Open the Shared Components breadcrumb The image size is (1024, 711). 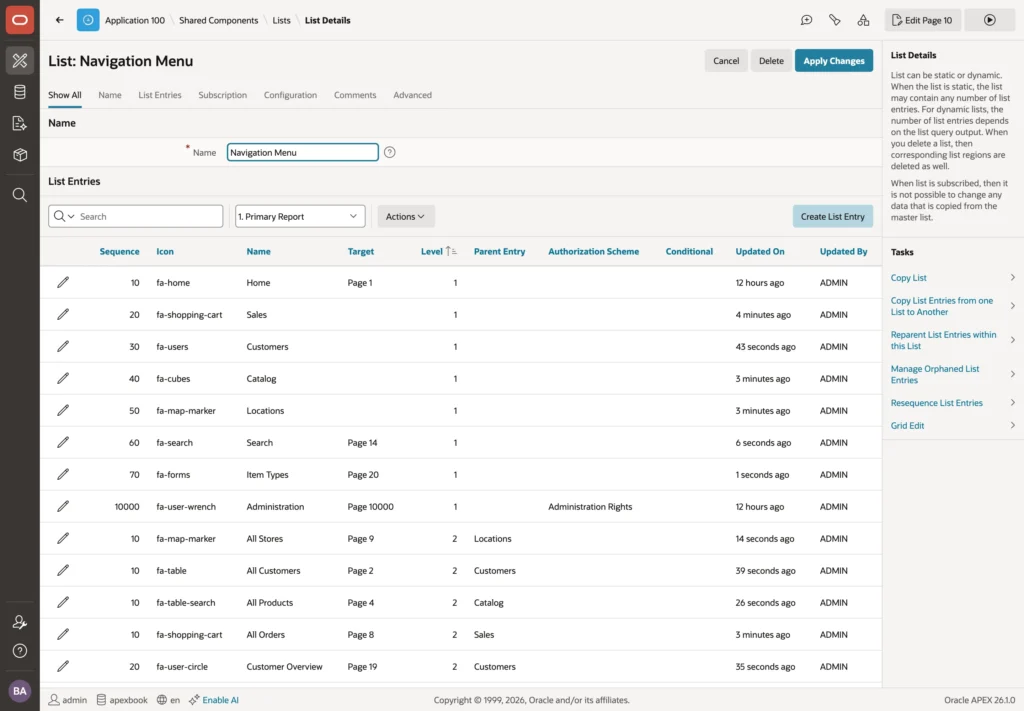coord(219,20)
